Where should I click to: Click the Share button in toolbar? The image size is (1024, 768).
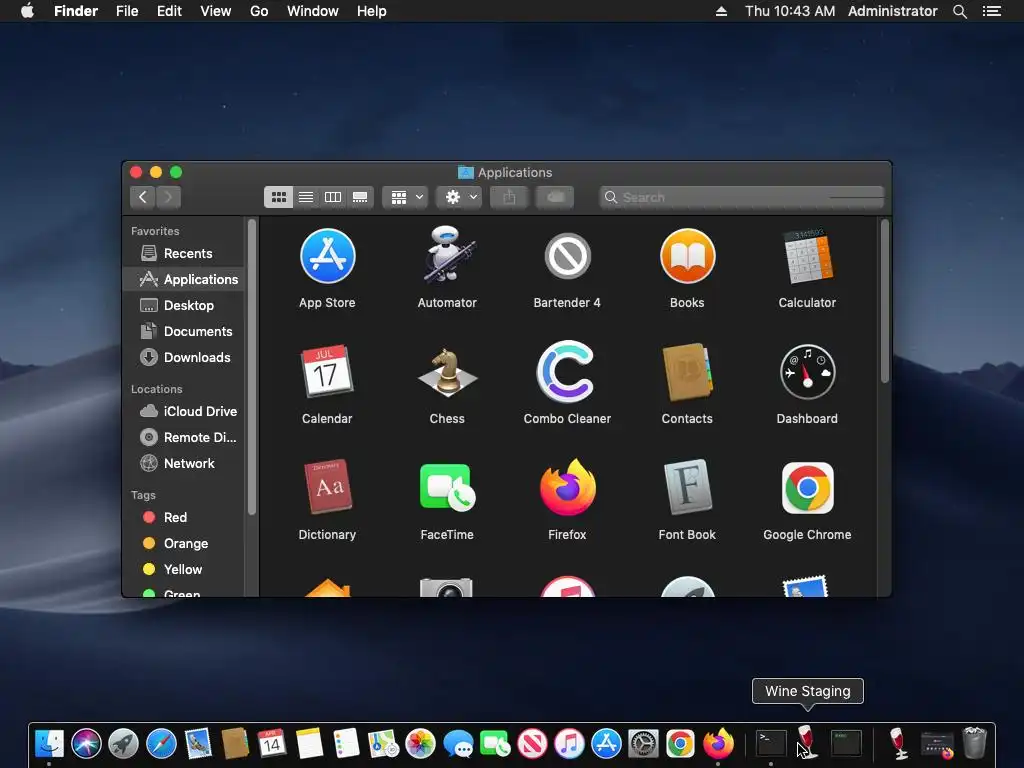(509, 197)
